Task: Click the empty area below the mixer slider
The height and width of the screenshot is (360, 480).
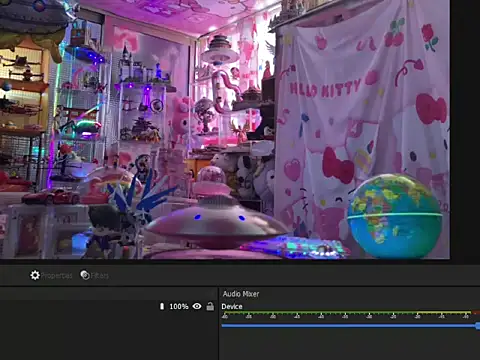Action: [x=349, y=345]
